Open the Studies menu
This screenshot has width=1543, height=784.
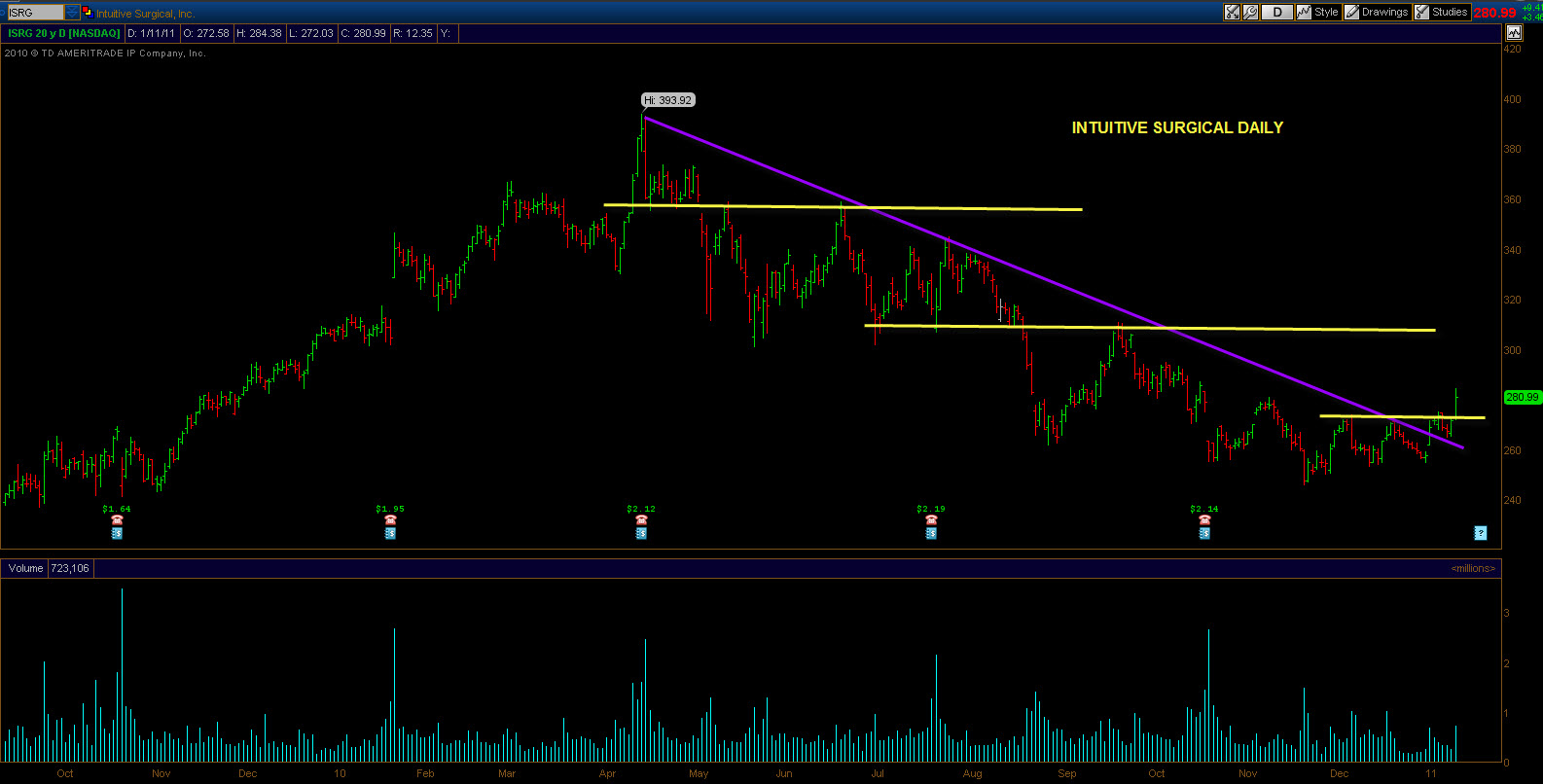1441,13
